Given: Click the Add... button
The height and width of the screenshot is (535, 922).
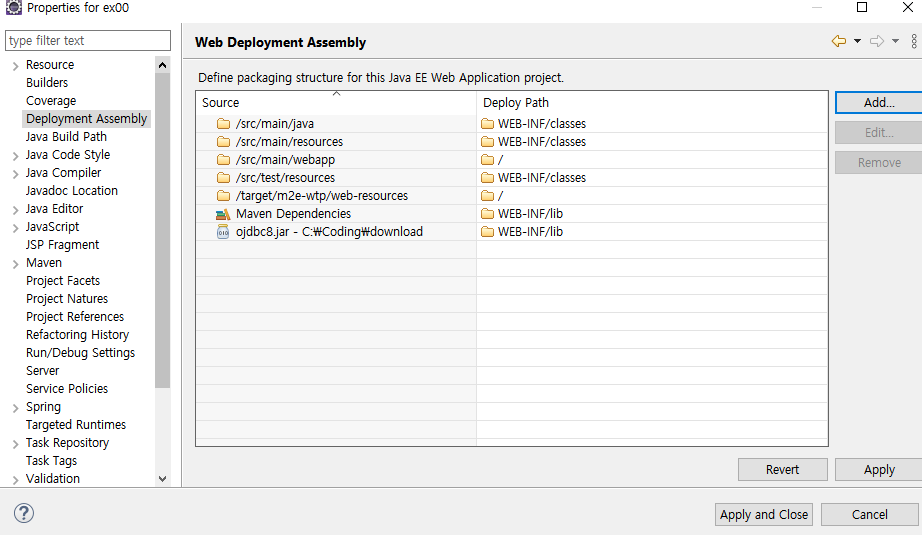Looking at the screenshot, I should click(x=878, y=102).
